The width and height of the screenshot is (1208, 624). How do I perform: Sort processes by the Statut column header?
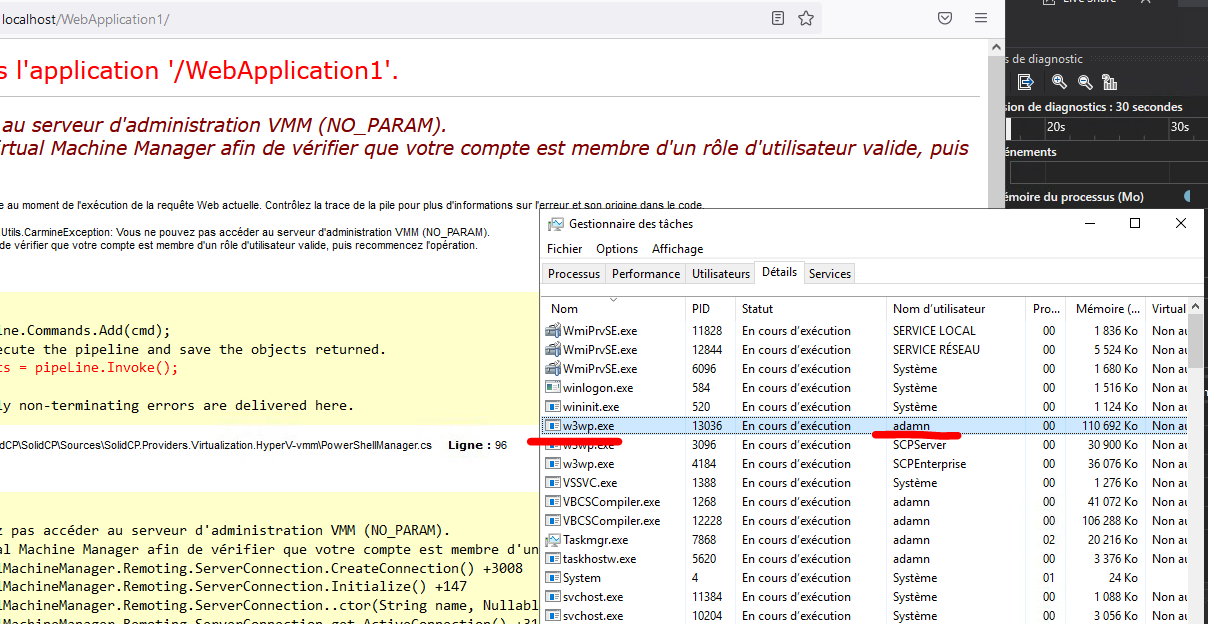pyautogui.click(x=811, y=308)
